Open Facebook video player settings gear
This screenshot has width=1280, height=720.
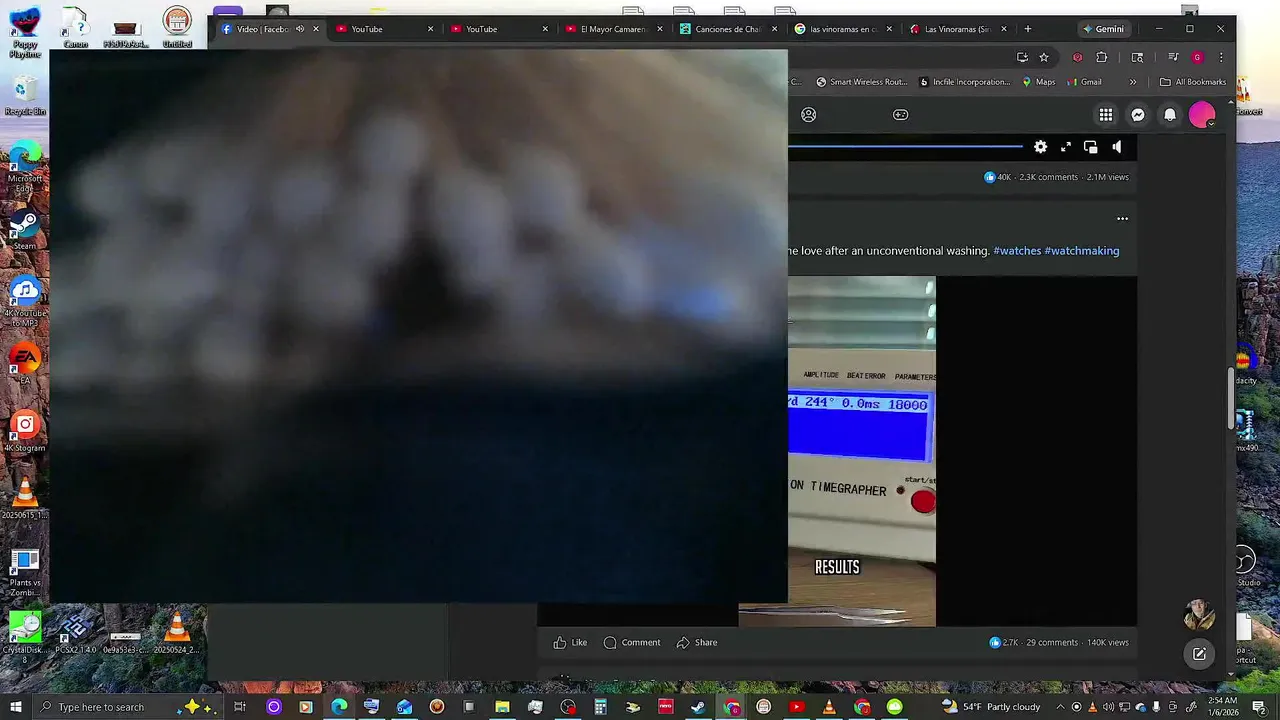[1040, 147]
